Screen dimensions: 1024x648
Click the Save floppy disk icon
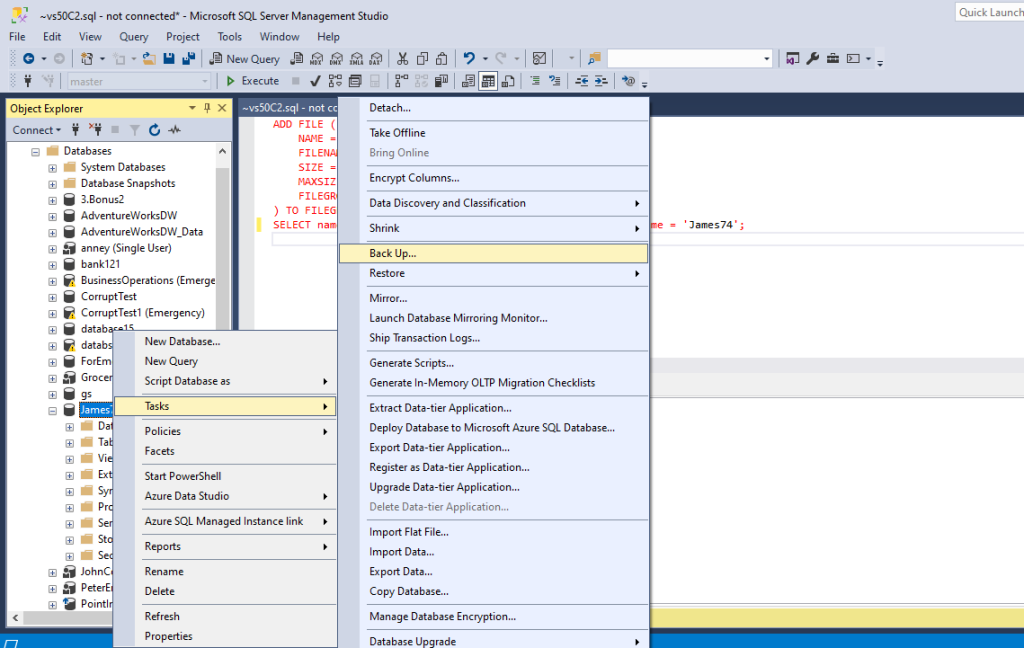(169, 59)
